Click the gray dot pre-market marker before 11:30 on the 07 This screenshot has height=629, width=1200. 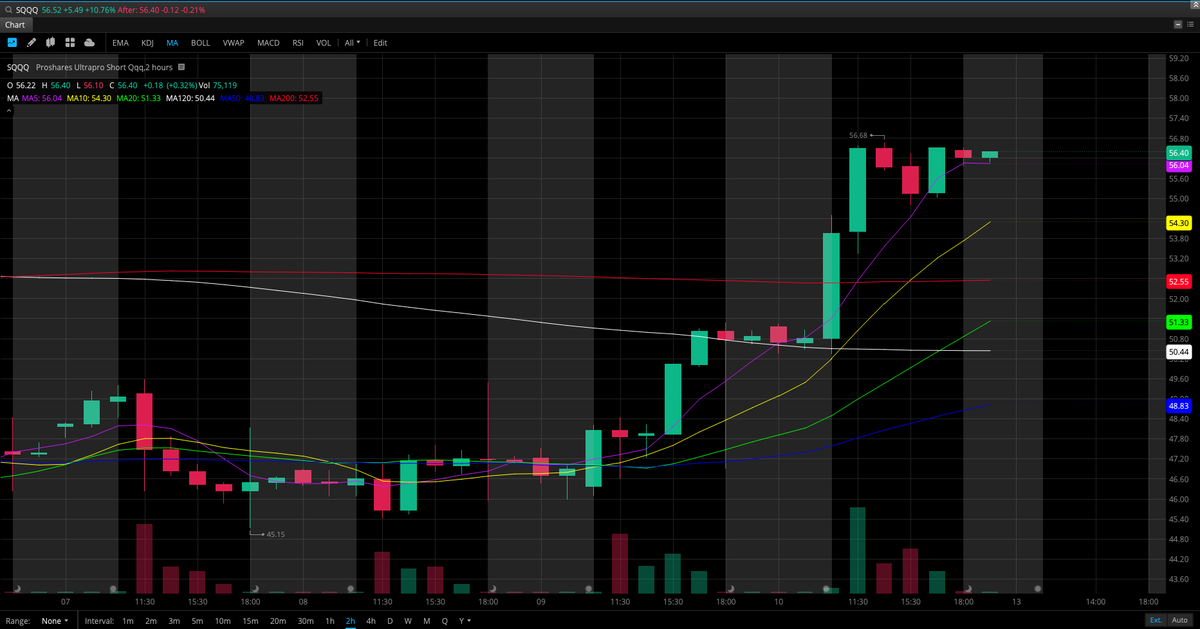pyautogui.click(x=114, y=589)
